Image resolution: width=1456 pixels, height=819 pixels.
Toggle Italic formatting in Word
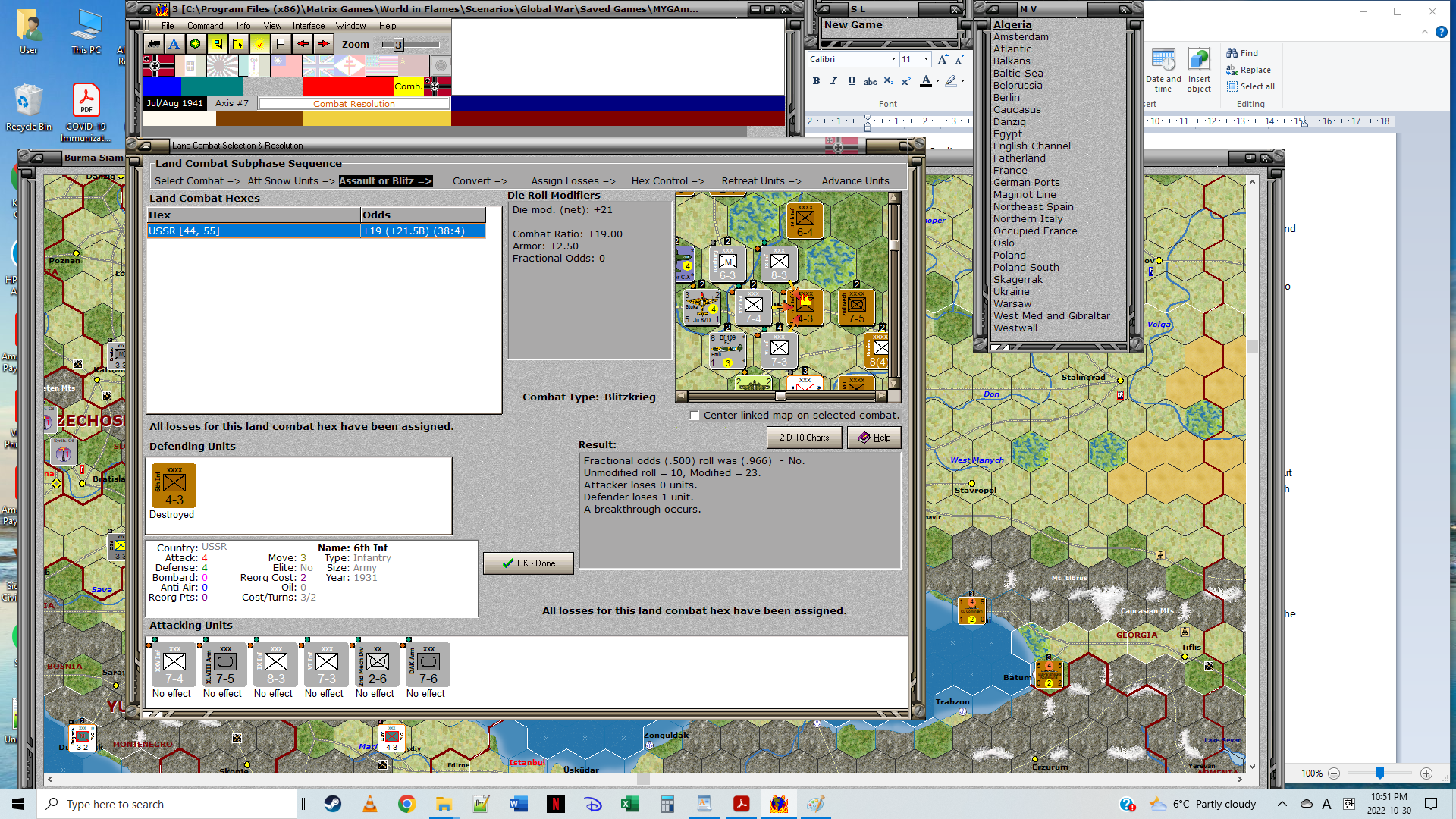[833, 81]
